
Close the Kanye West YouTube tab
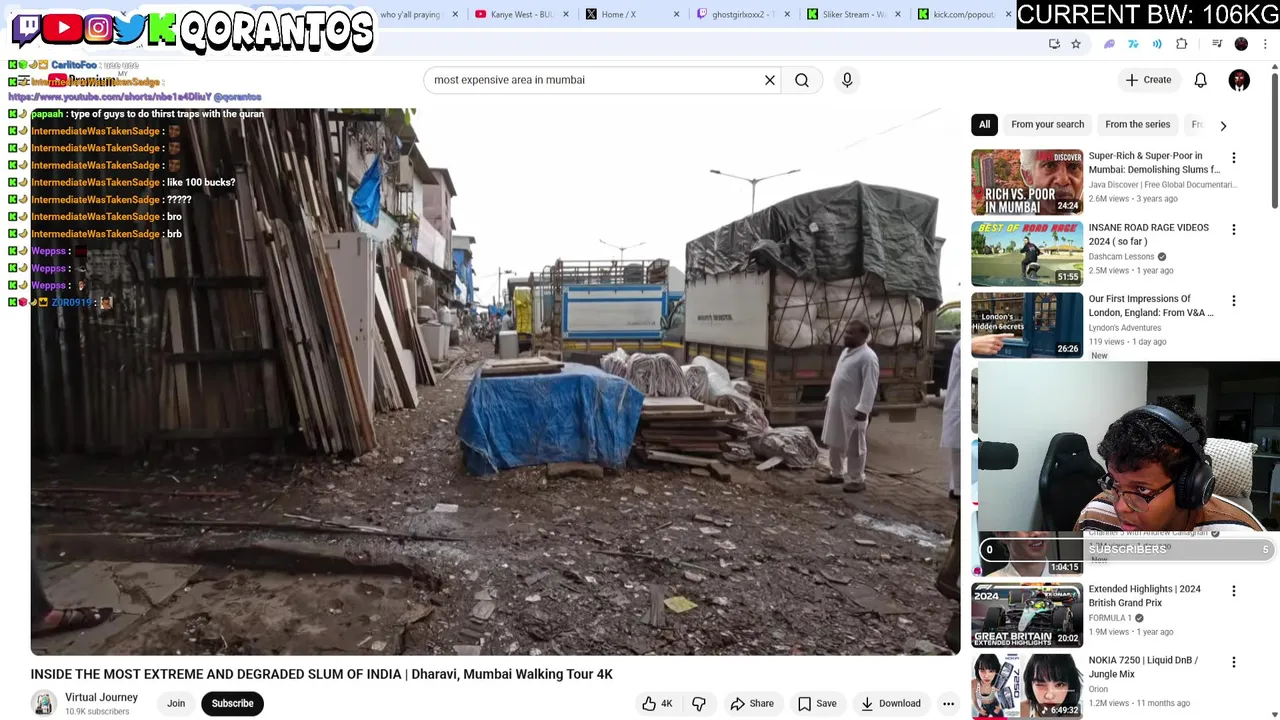click(x=566, y=14)
